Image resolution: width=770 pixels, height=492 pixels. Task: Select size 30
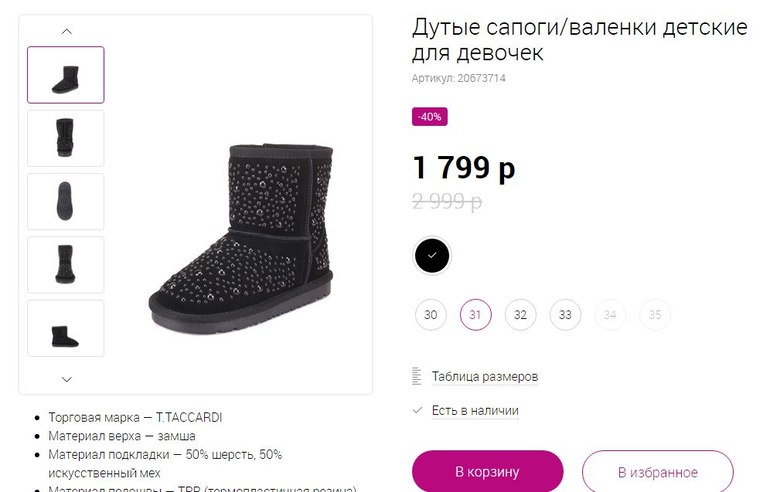pos(430,314)
